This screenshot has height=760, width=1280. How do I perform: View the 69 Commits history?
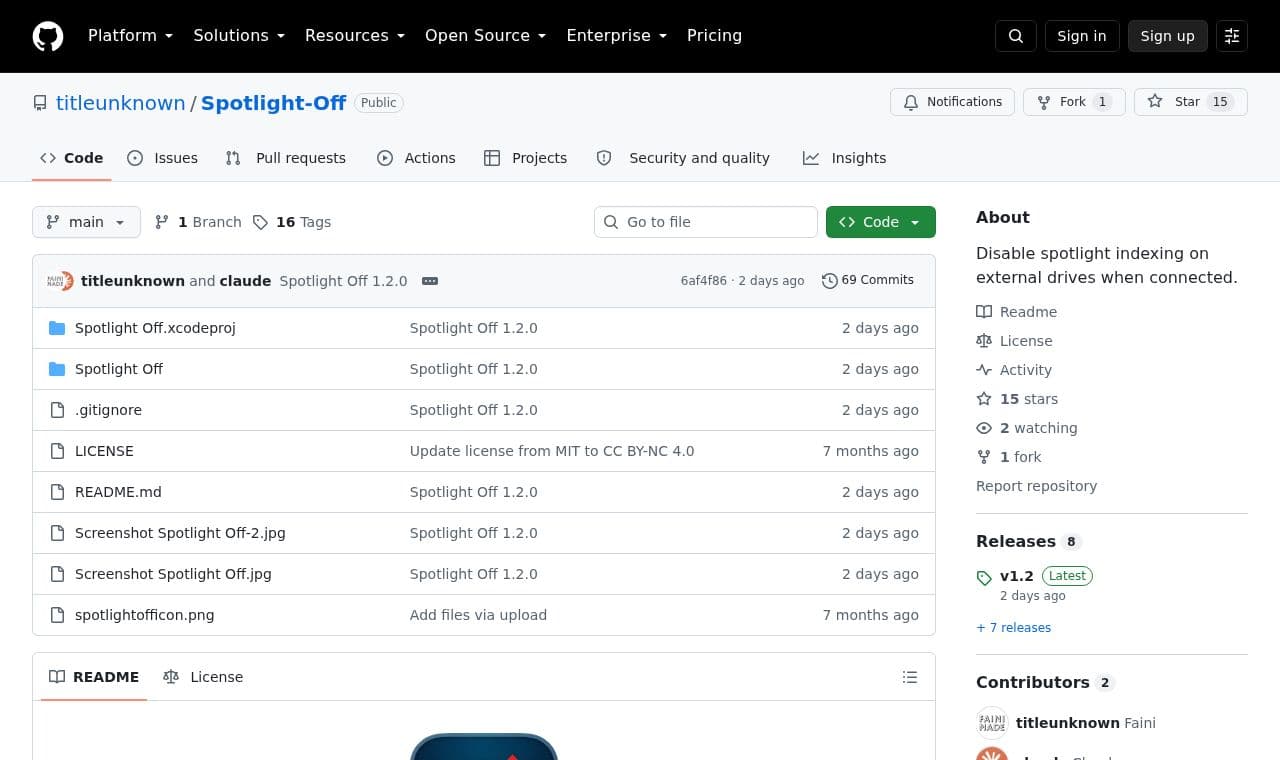[868, 280]
